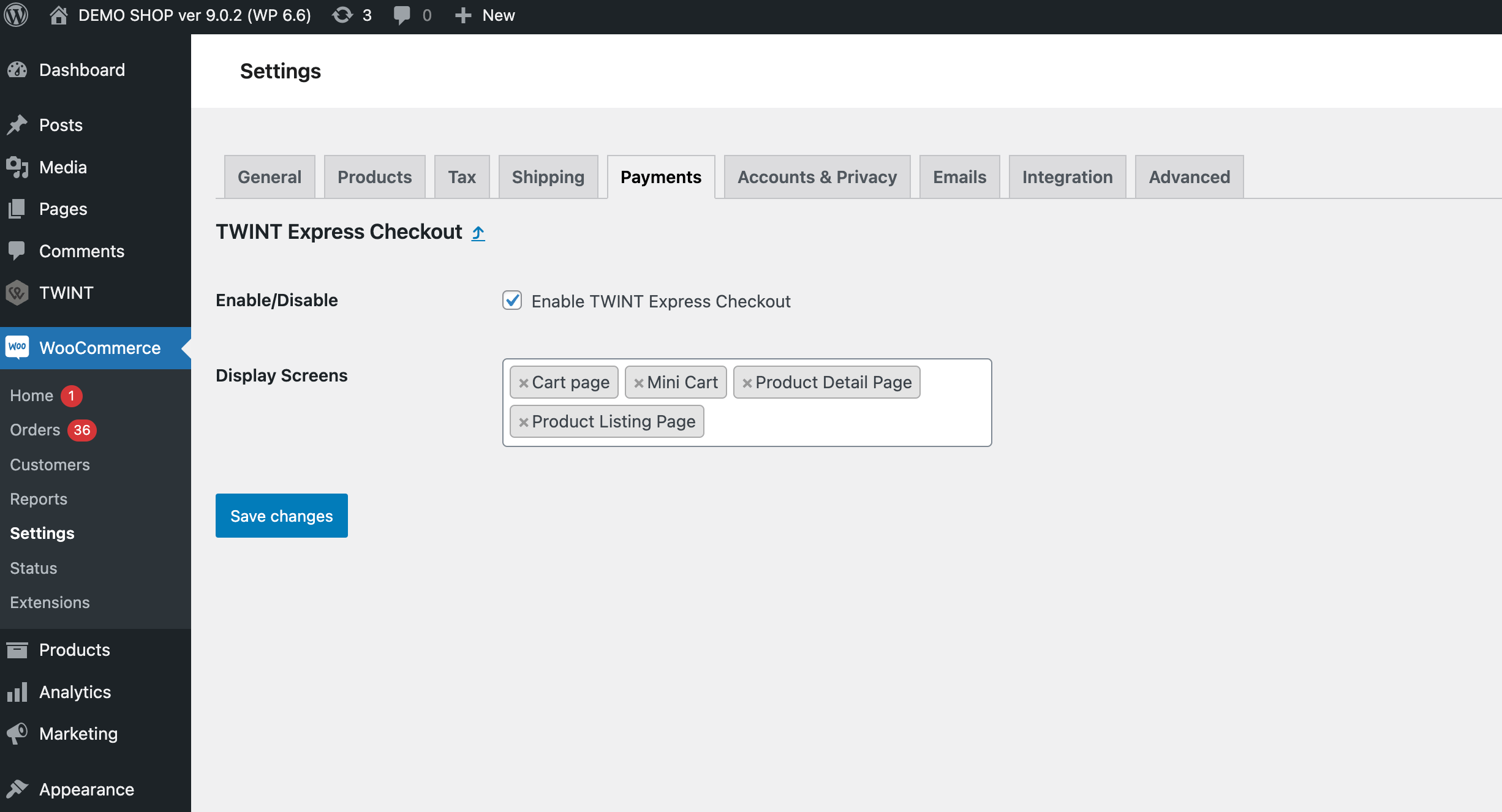Toggle Enable TWINT Express Checkout checkbox

pos(512,301)
